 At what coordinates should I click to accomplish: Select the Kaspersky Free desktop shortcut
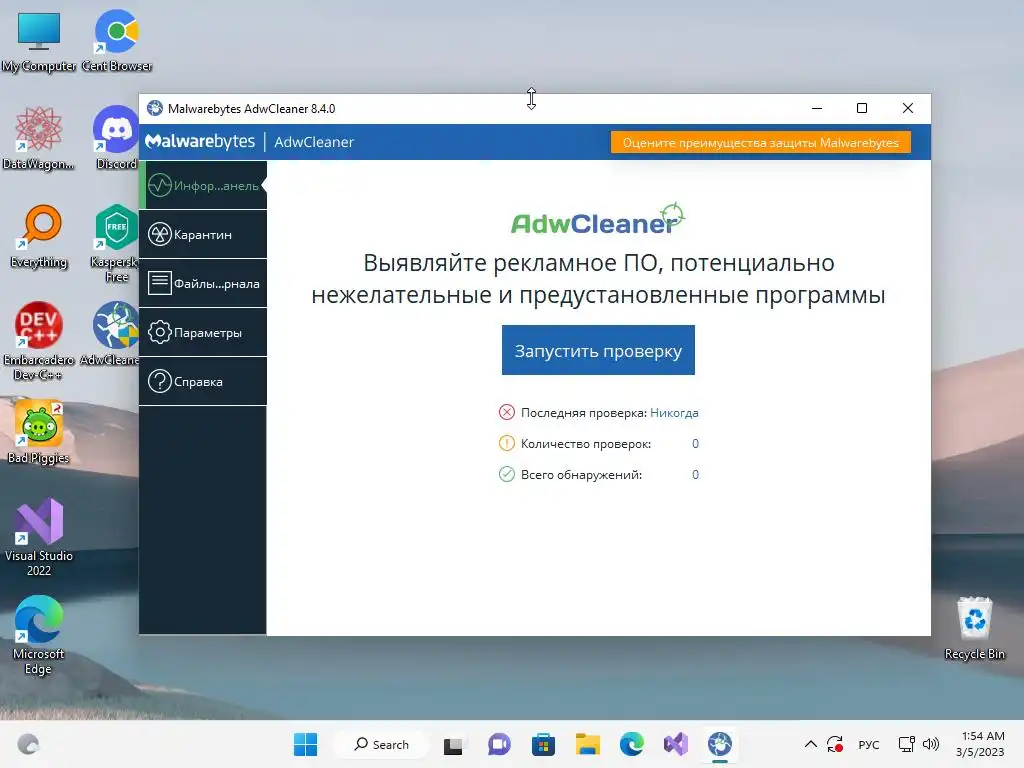116,243
